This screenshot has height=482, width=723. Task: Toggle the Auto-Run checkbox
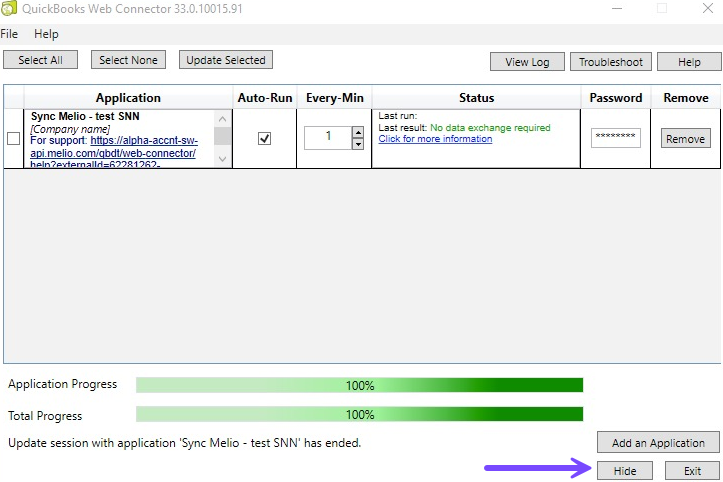point(264,139)
